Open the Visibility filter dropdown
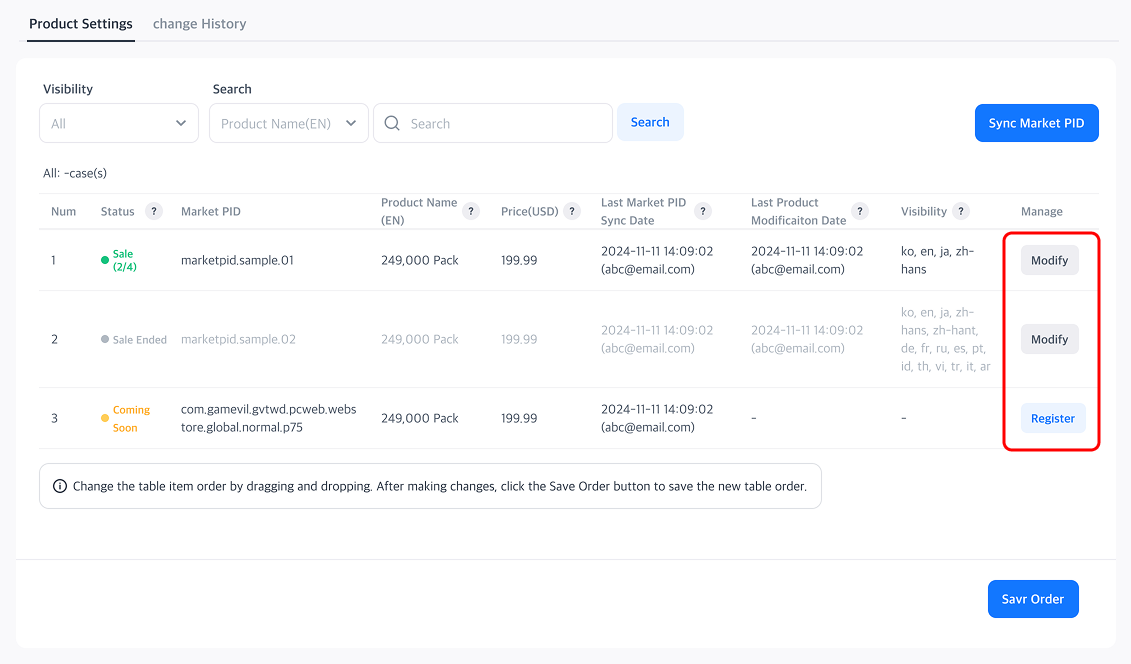This screenshot has height=664, width=1131. click(x=118, y=123)
